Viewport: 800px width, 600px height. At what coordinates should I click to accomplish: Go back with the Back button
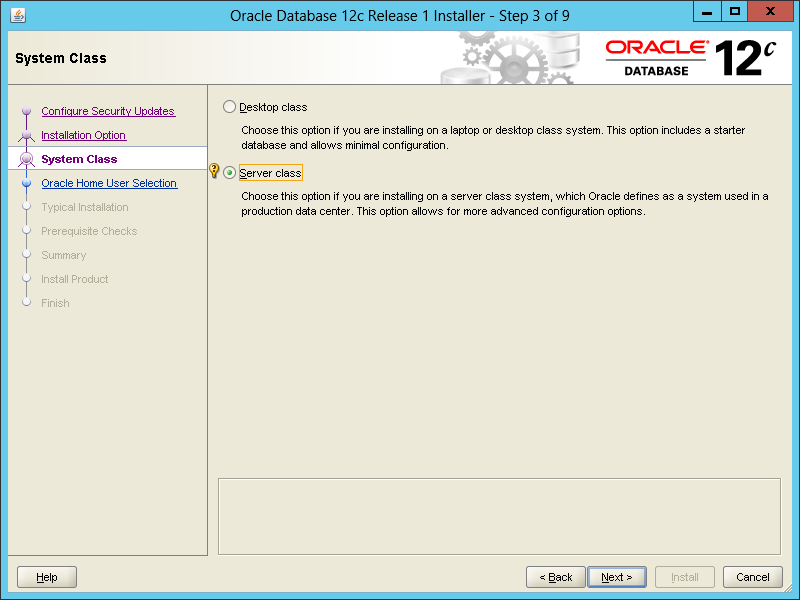pos(556,577)
